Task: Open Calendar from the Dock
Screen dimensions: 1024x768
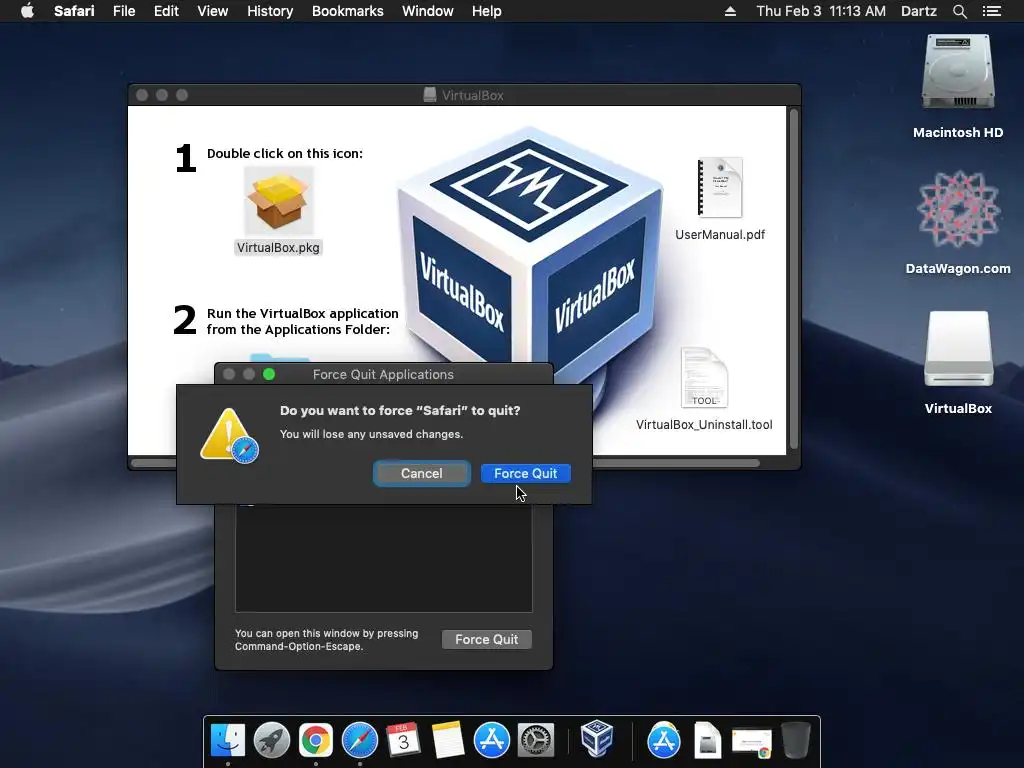Action: click(x=403, y=740)
